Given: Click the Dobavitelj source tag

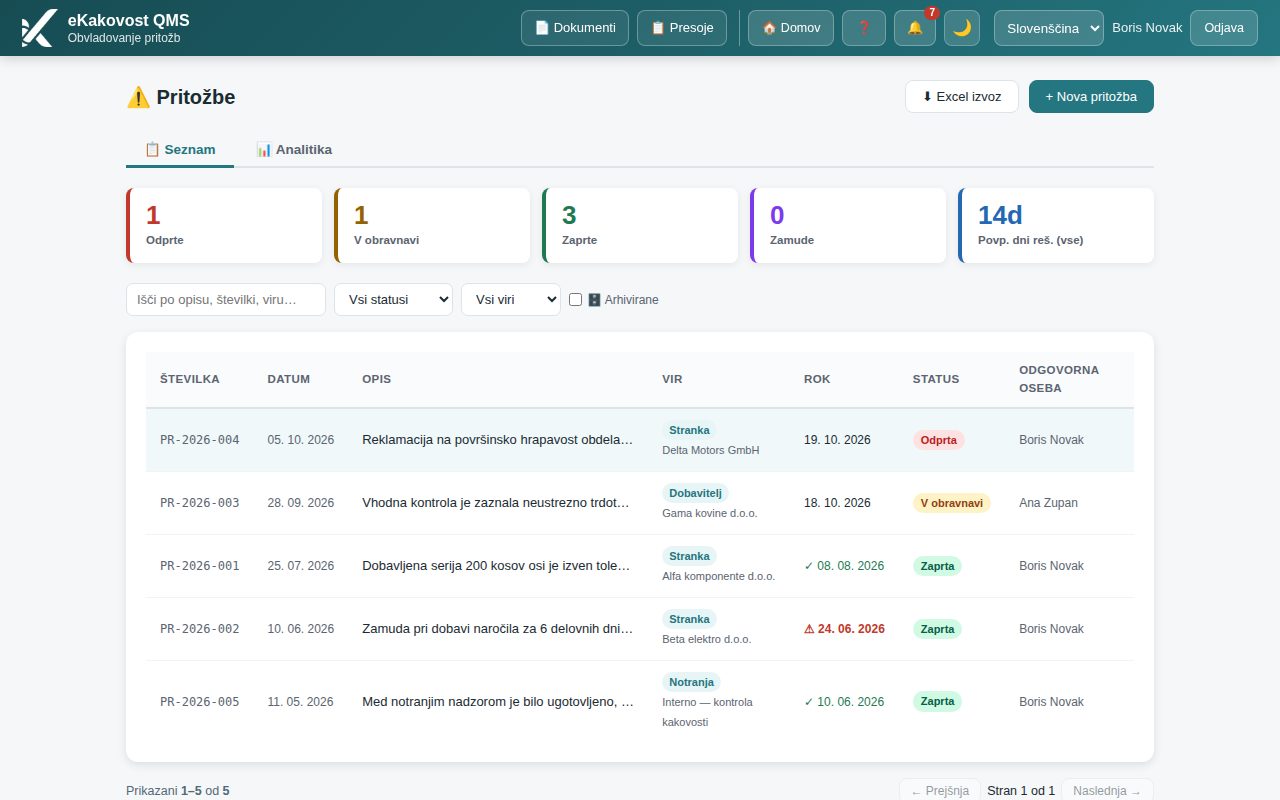Looking at the screenshot, I should point(695,493).
